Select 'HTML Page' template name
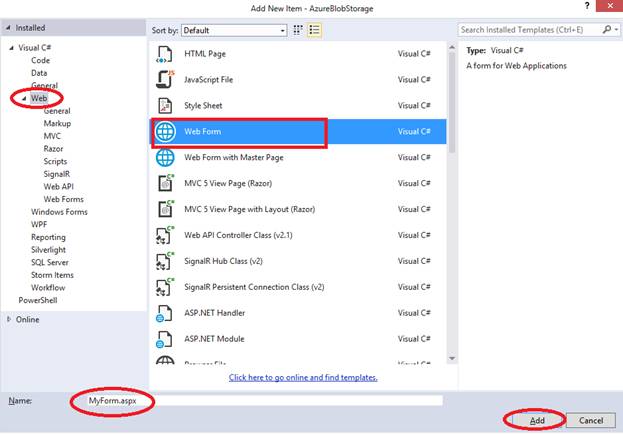This screenshot has height=434, width=623. [x=205, y=54]
